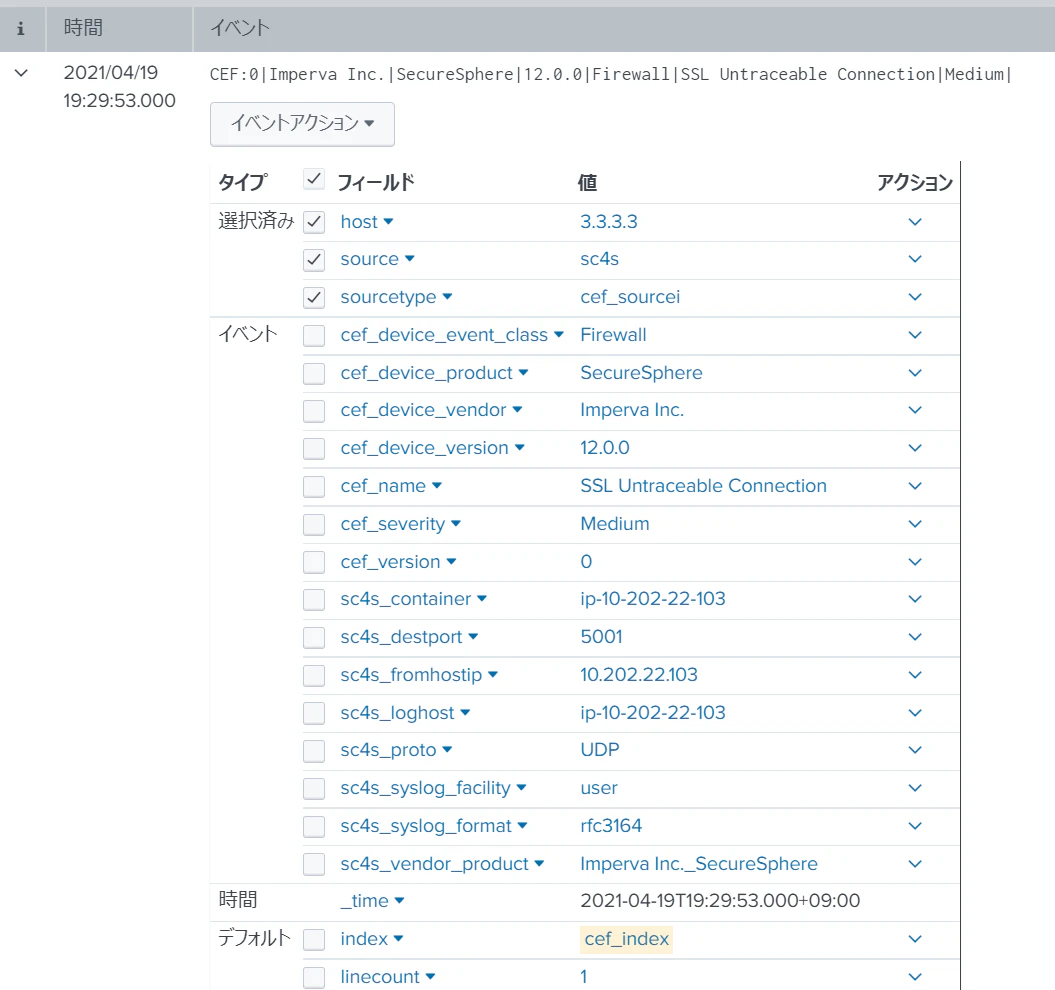Expand the action chevron for linecount row
Viewport: 1055px width, 990px height.
[915, 977]
